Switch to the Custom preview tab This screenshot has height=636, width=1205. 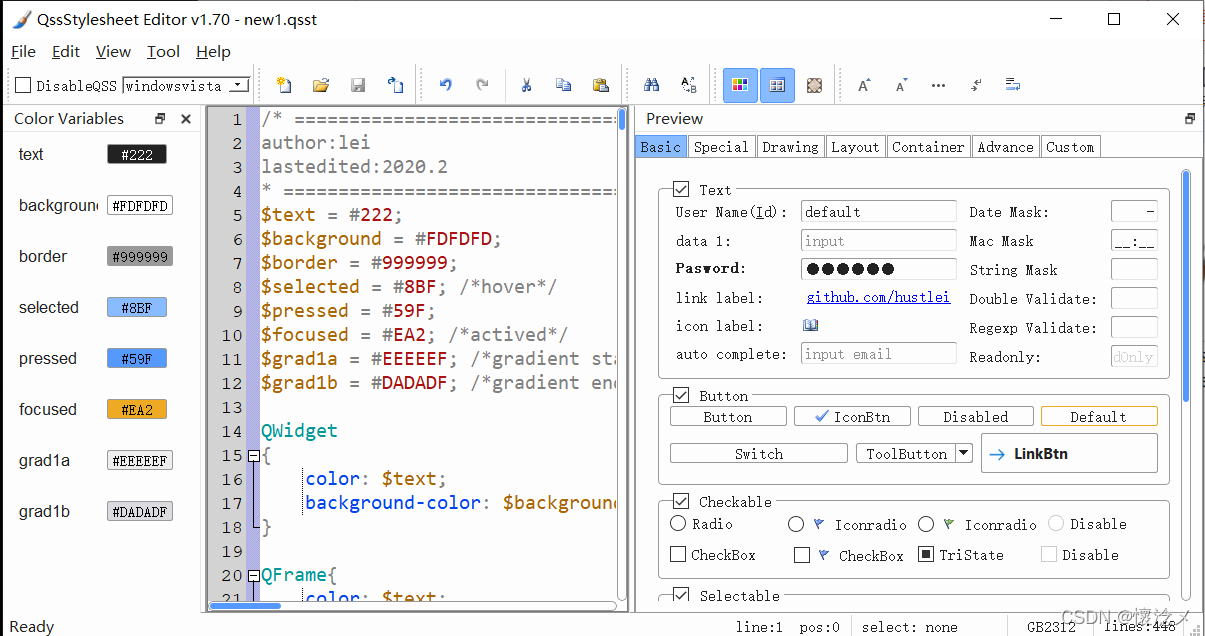coord(1070,147)
